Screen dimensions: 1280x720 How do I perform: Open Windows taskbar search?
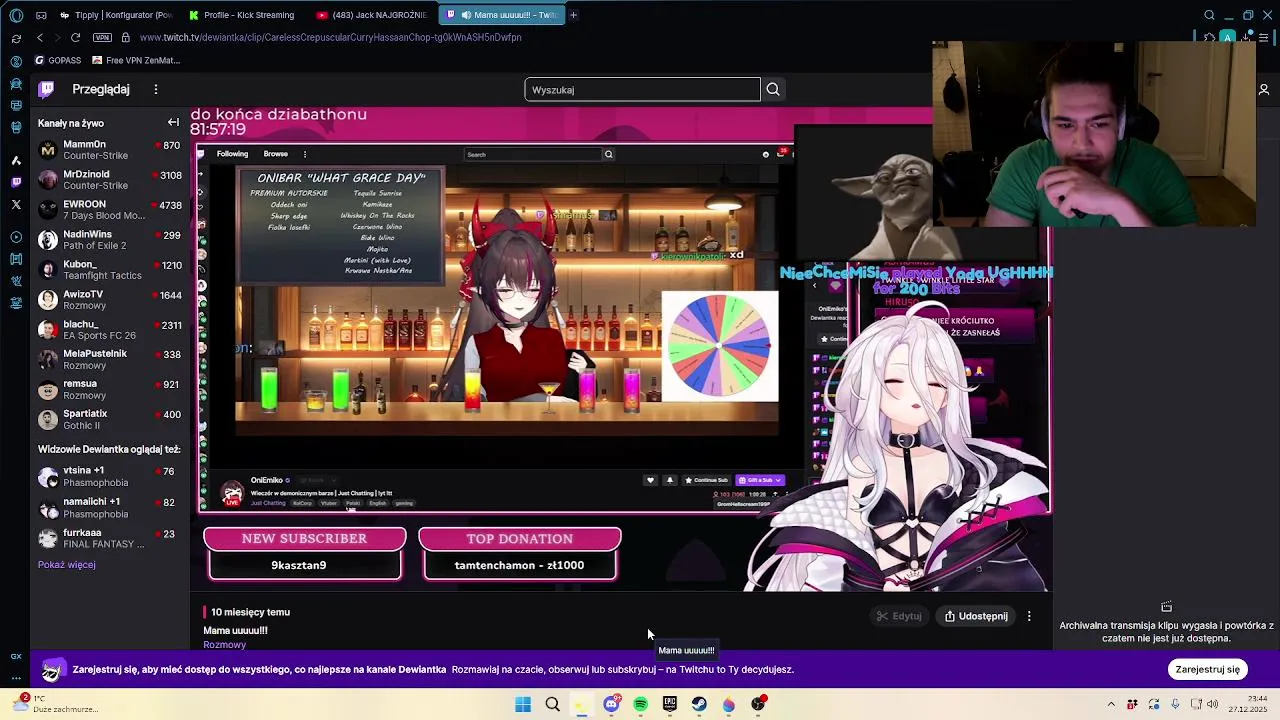tap(552, 704)
